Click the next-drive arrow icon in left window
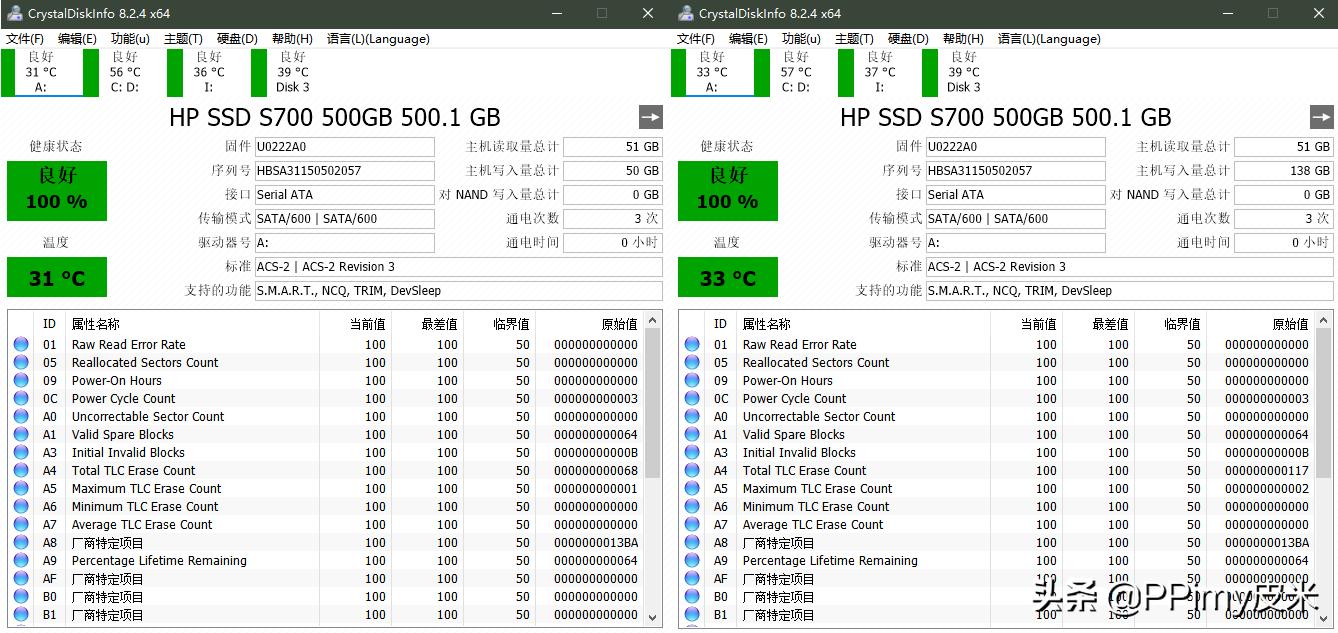Screen dimensions: 1338x633 [x=650, y=117]
